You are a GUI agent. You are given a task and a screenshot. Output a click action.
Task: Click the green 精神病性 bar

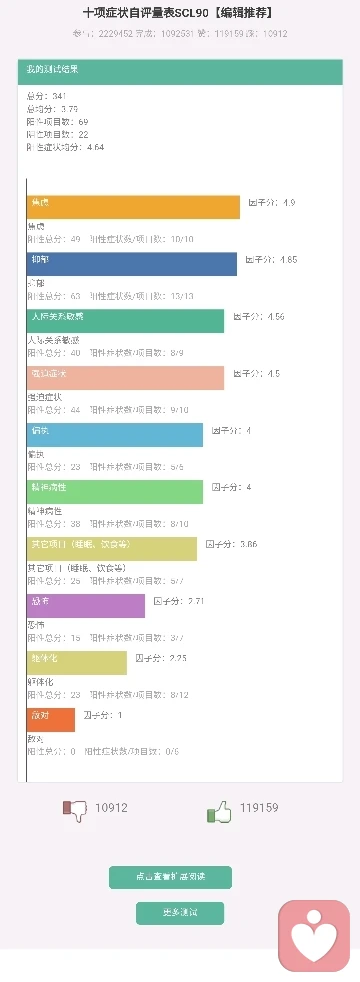[x=115, y=492]
